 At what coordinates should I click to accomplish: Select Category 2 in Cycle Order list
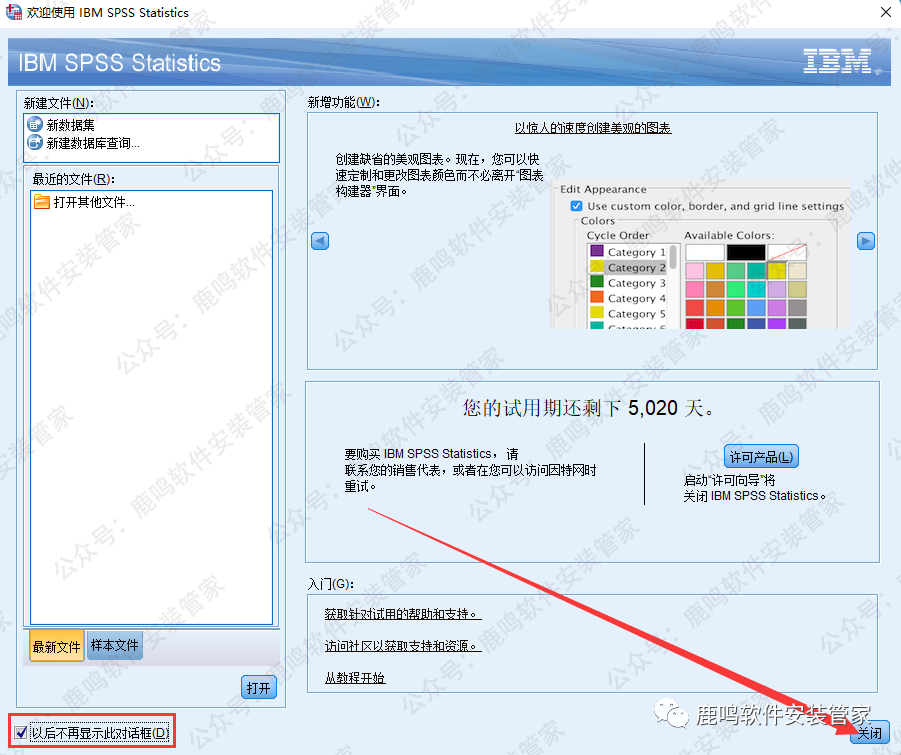pyautogui.click(x=630, y=268)
